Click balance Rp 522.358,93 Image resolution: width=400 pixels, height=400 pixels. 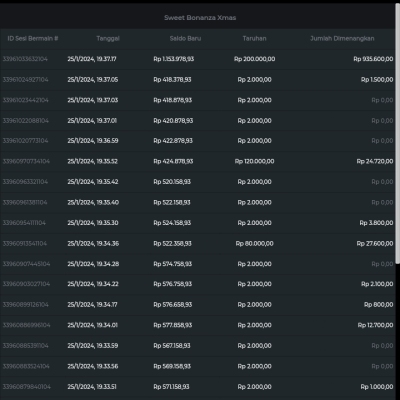[x=172, y=243]
